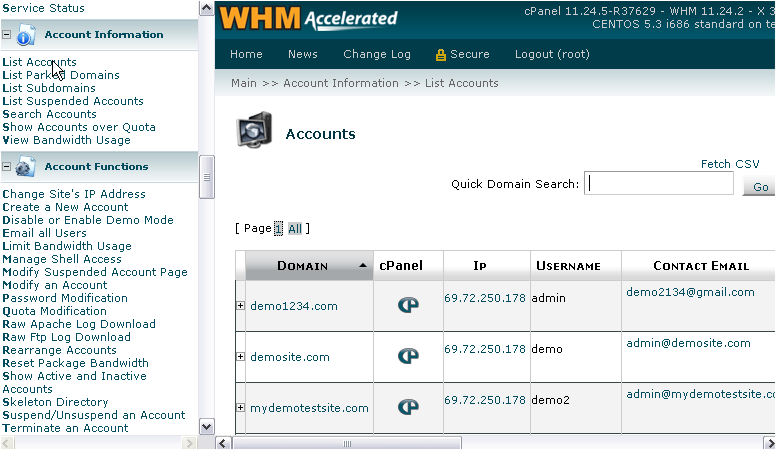Open View Bandwidth Usage
Screen dimensions: 776x450
tap(66, 140)
